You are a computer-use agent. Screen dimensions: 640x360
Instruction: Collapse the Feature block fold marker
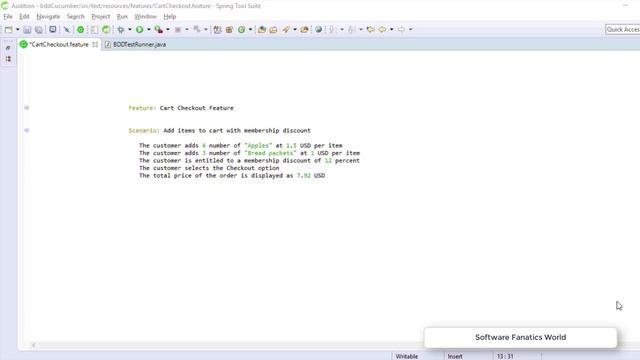[27, 108]
